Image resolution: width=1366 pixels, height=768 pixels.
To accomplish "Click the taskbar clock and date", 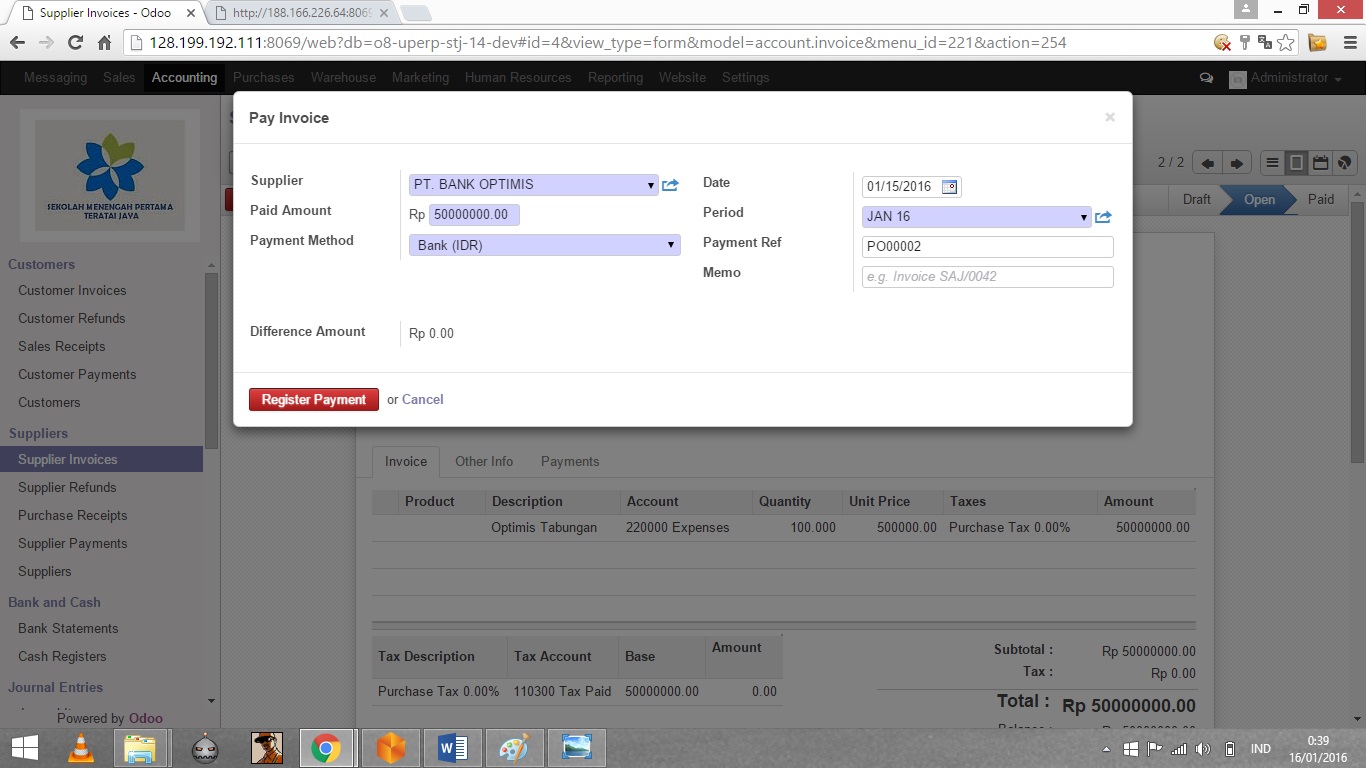I will [1317, 749].
